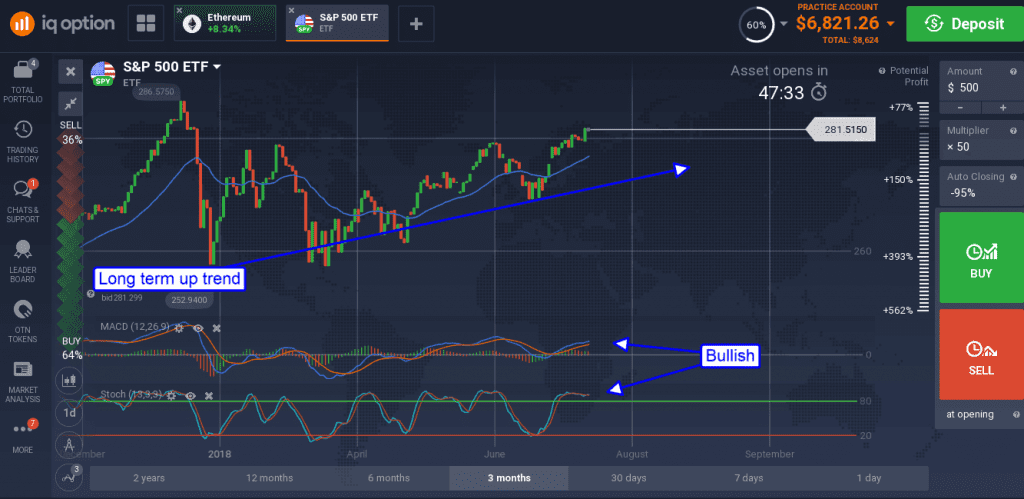Collapse the chart using the shrink arrows icon
The image size is (1024, 499).
(x=71, y=103)
